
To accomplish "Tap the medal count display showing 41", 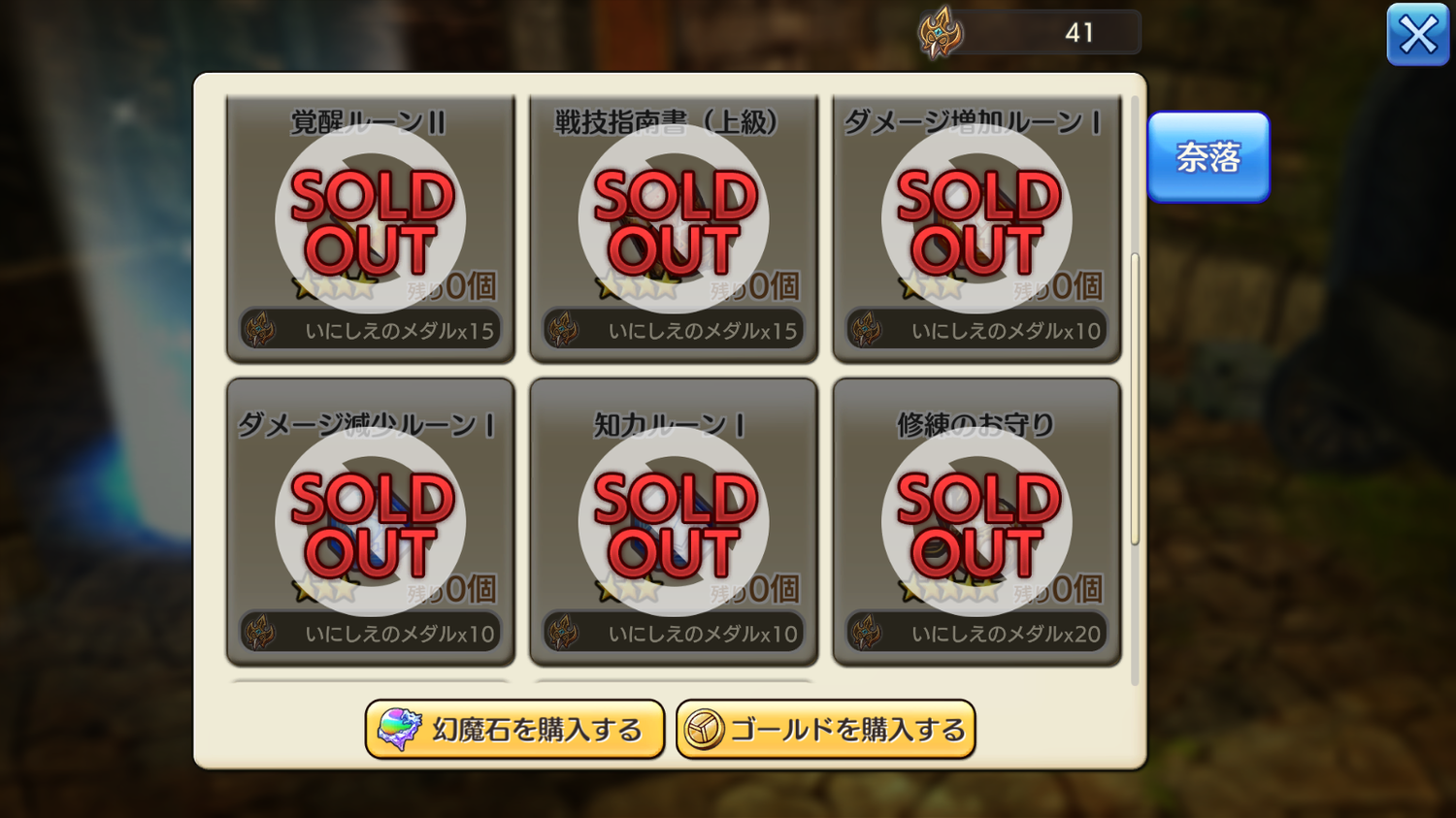I will coord(1030,33).
